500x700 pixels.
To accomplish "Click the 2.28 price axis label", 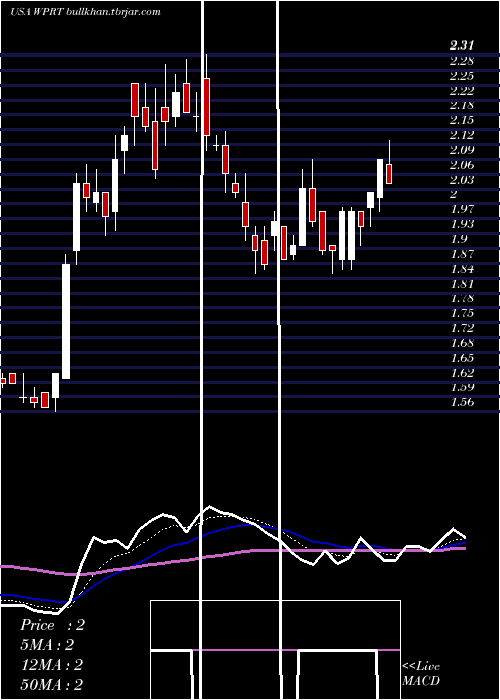I will point(462,60).
